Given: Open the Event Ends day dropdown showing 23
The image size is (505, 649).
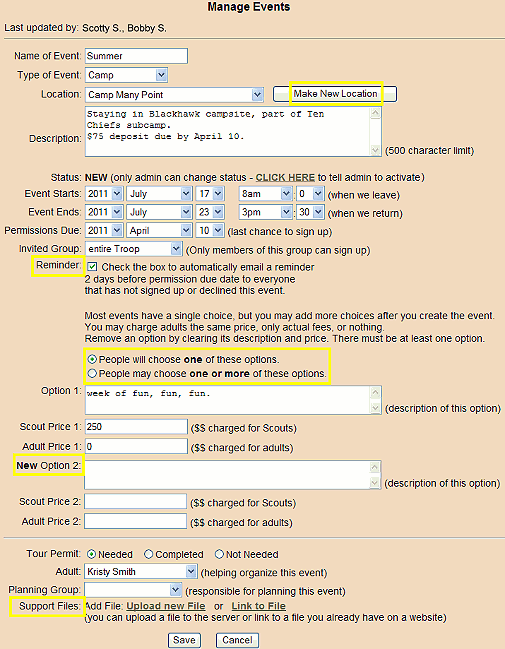Looking at the screenshot, I should (x=210, y=212).
